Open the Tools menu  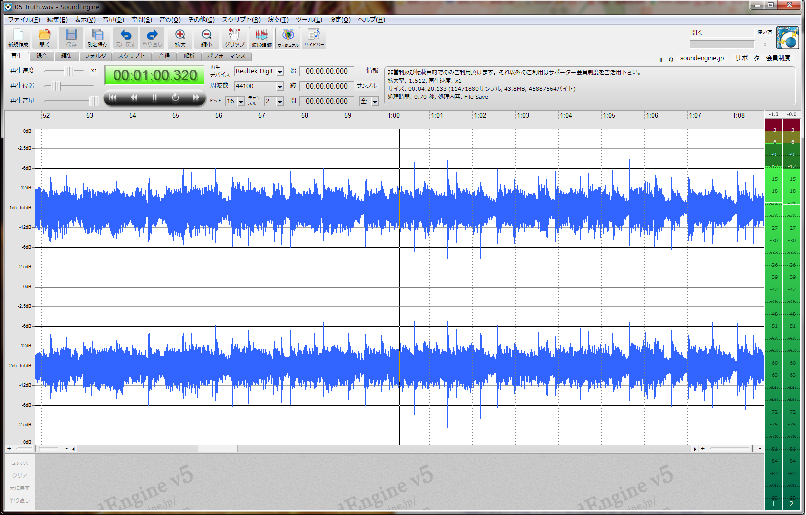point(309,20)
